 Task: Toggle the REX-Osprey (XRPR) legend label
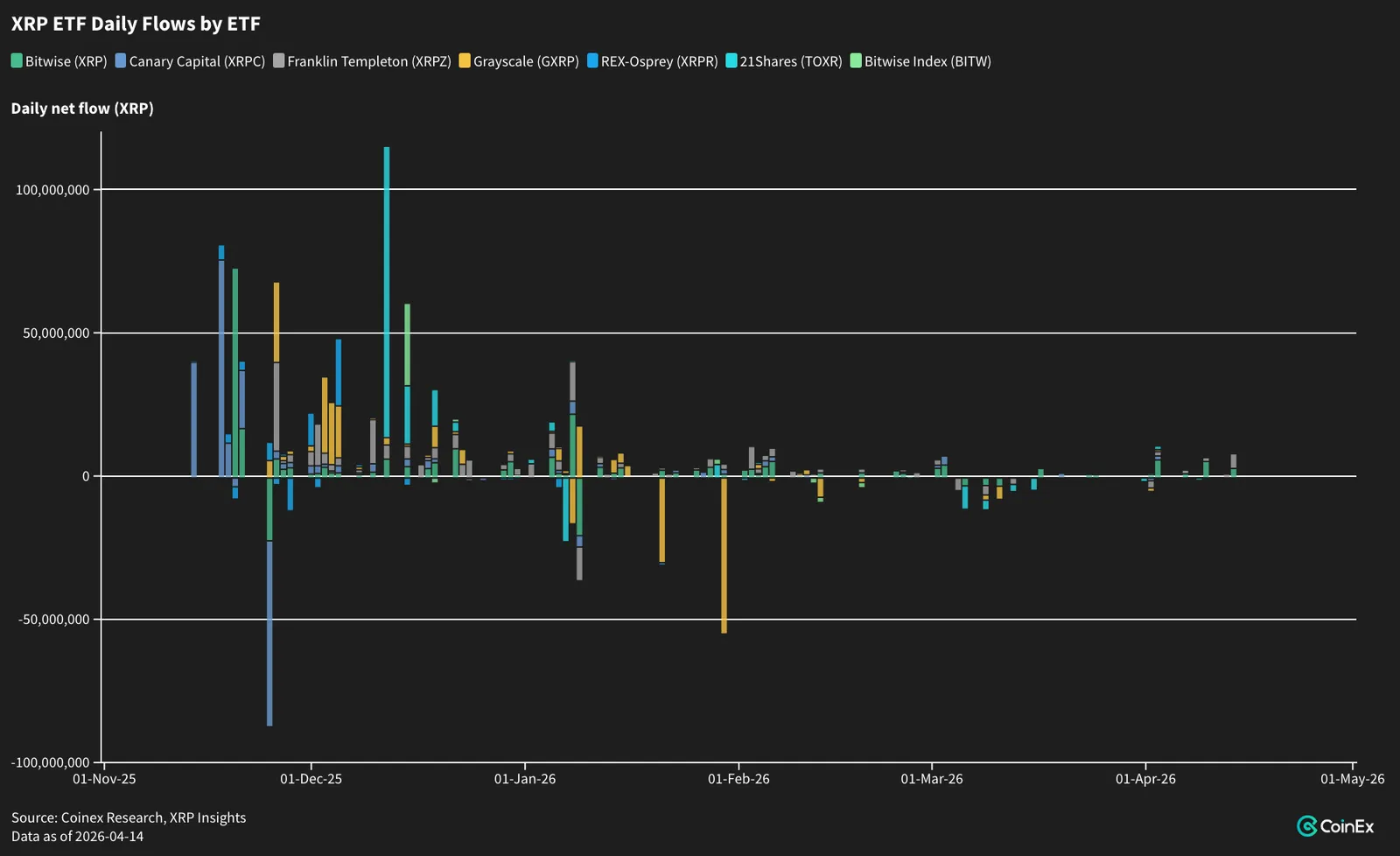coord(659,61)
